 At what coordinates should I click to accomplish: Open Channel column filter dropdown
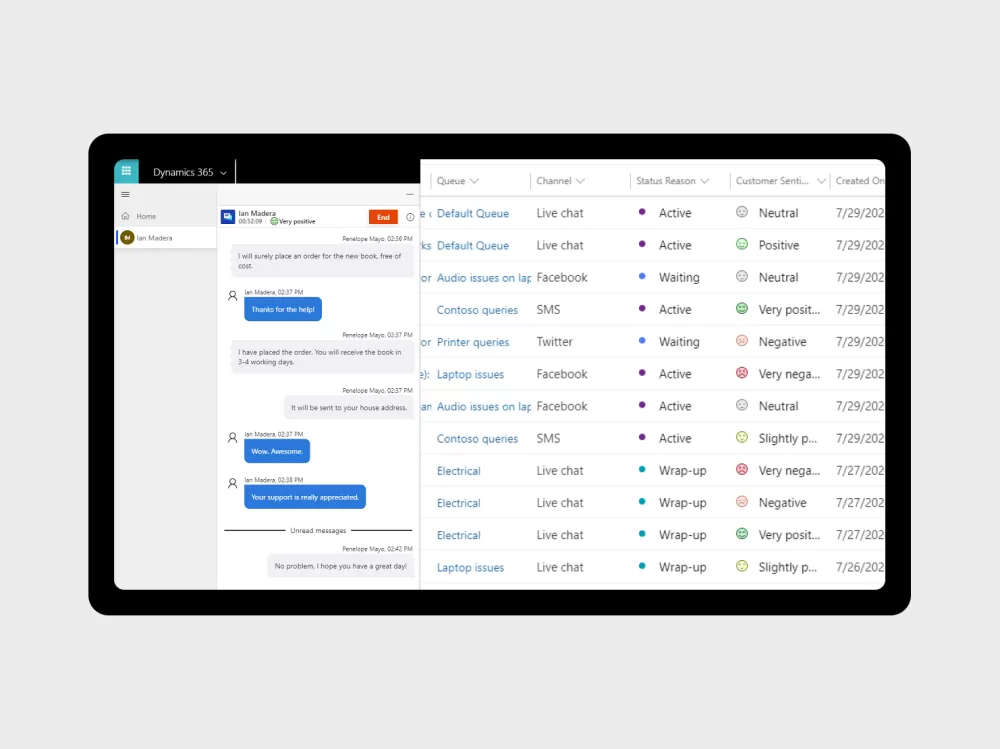[x=580, y=181]
